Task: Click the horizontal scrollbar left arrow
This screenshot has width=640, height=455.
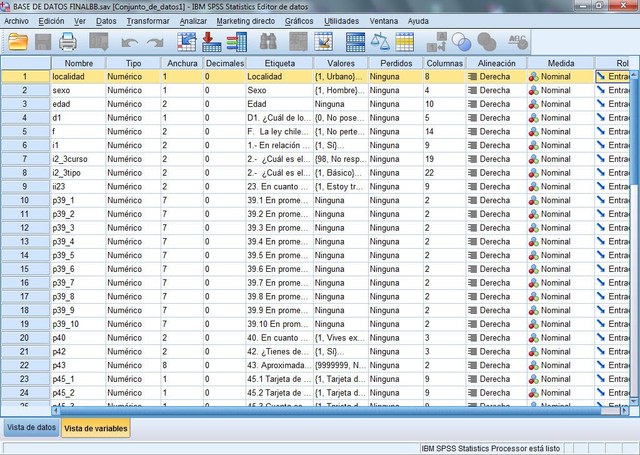Action: (56, 411)
